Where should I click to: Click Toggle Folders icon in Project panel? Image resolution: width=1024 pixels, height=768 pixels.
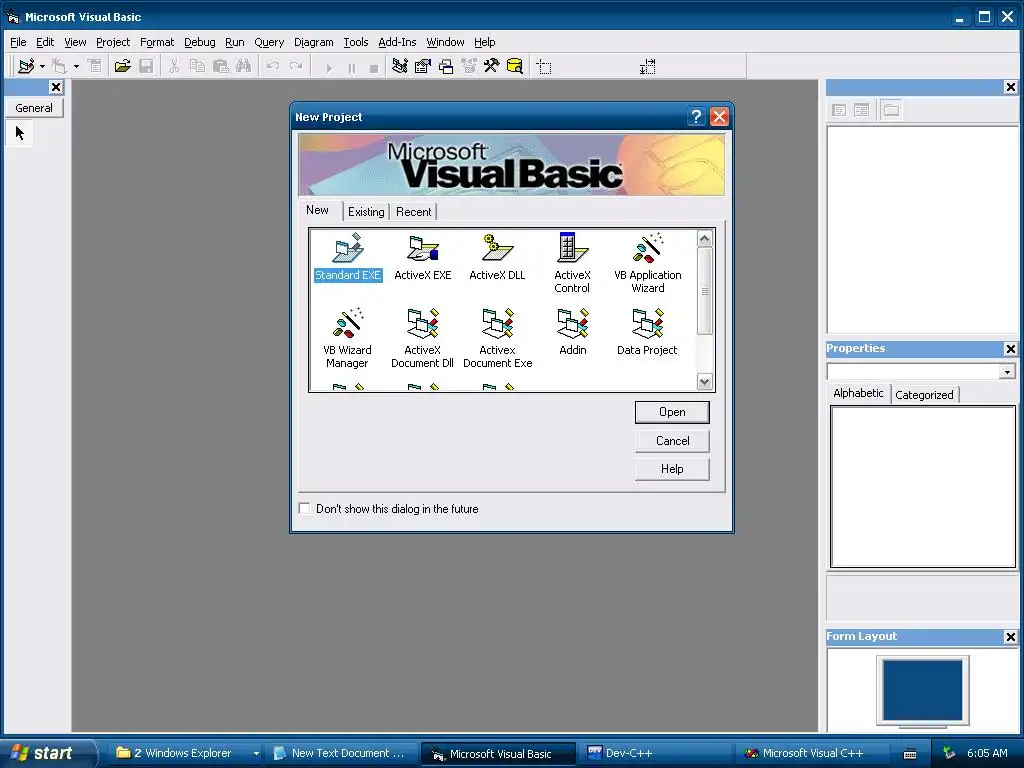(891, 110)
